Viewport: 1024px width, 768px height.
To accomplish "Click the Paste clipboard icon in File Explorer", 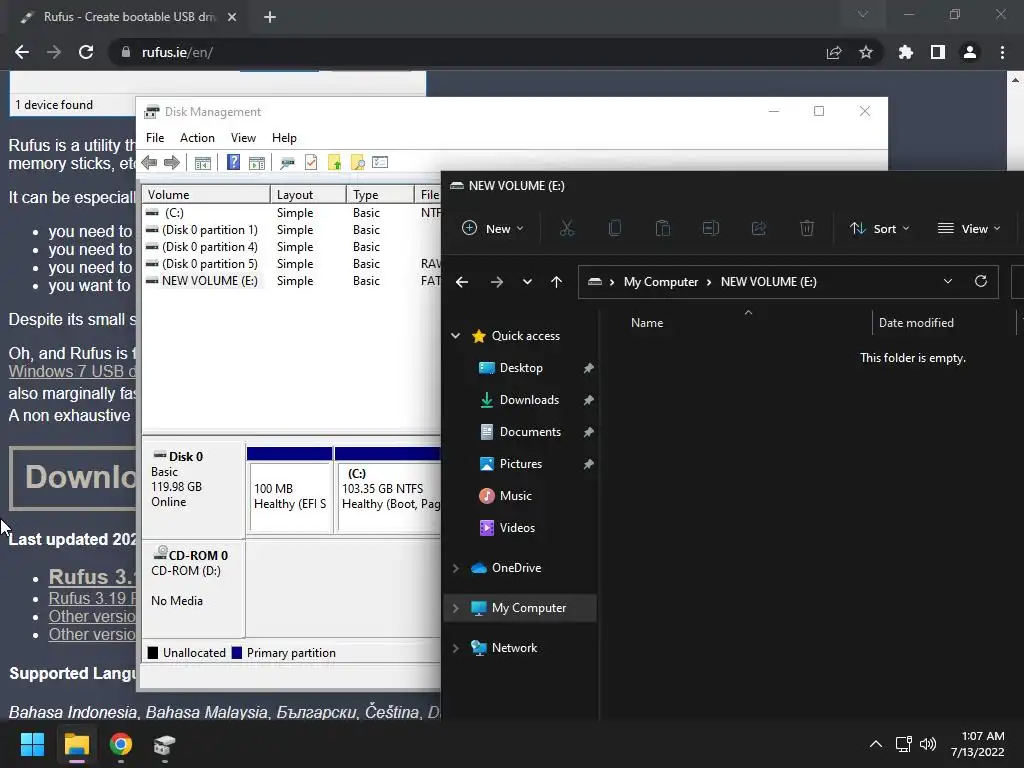I will pyautogui.click(x=663, y=228).
